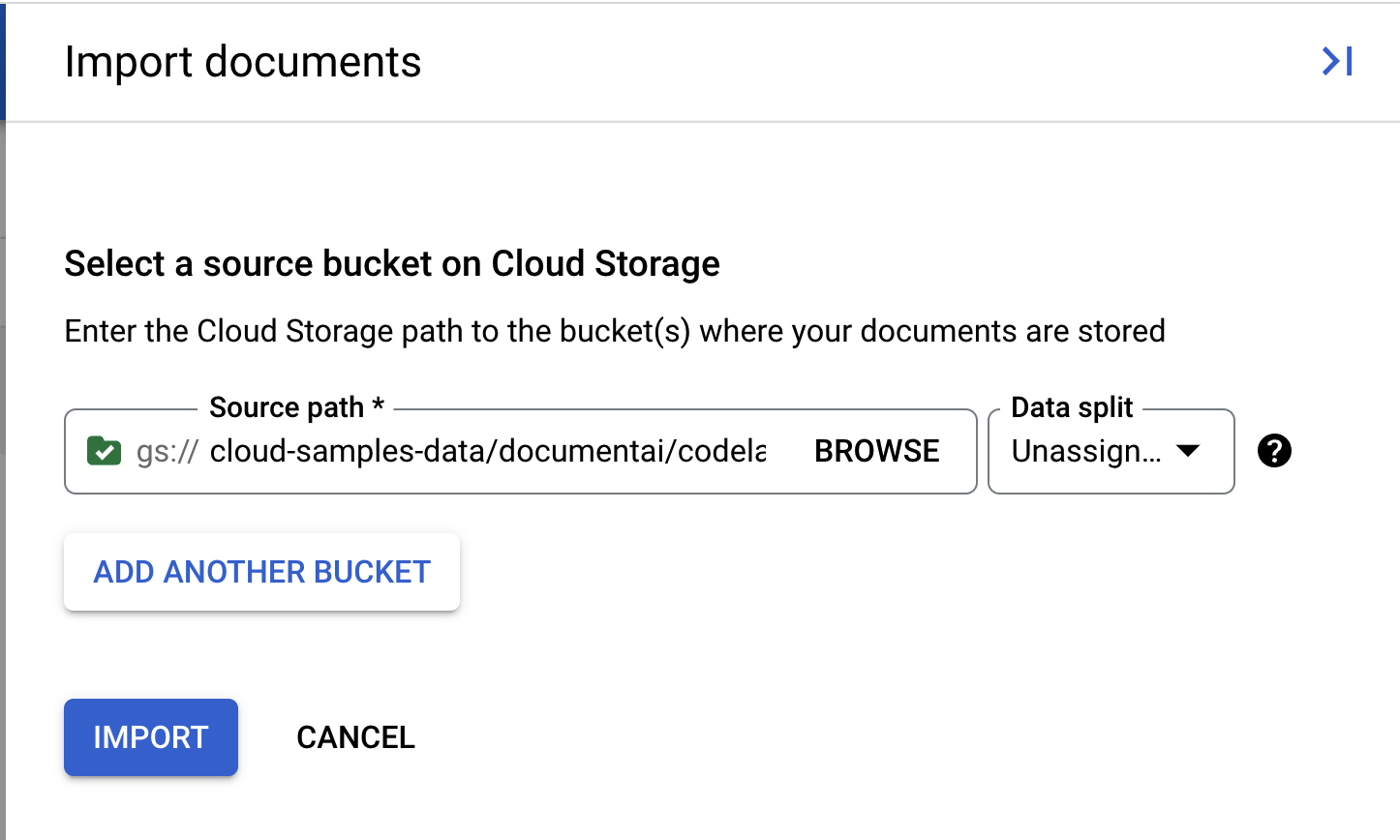Screen dimensions: 1400x840
Task: Click the Import documents panel title
Action: click(x=243, y=61)
